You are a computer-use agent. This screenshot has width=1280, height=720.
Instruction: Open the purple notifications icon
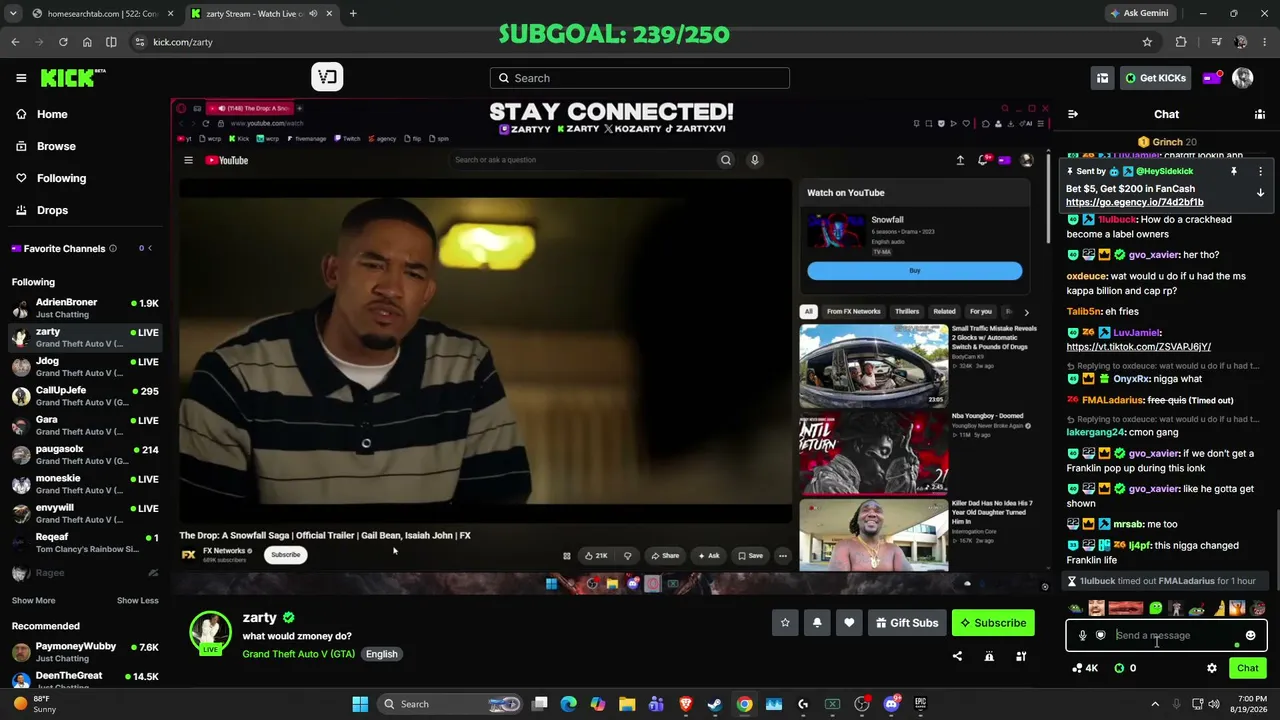pyautogui.click(x=1211, y=78)
